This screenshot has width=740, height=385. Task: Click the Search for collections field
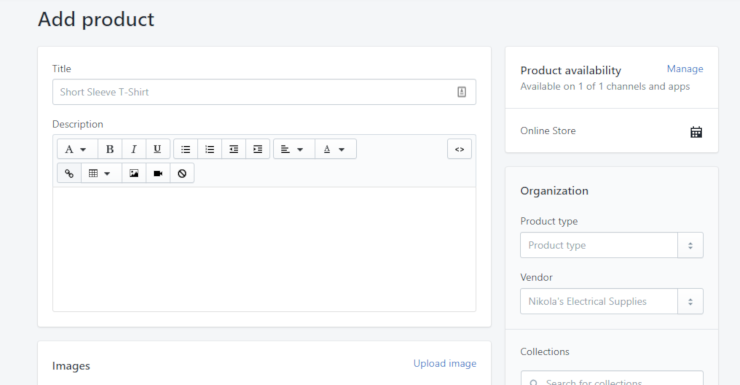tap(612, 379)
